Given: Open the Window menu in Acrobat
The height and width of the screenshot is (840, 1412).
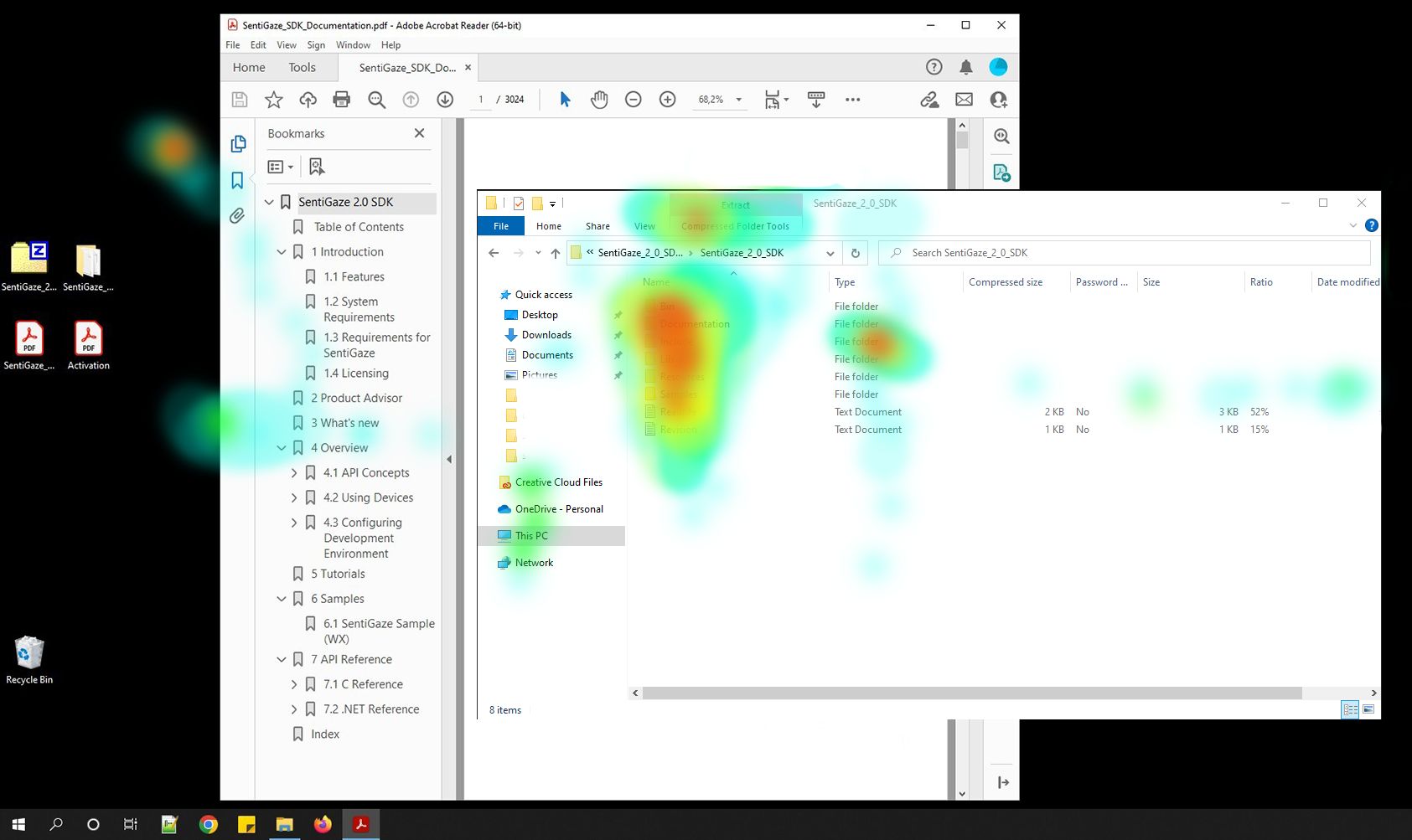Looking at the screenshot, I should 353,45.
